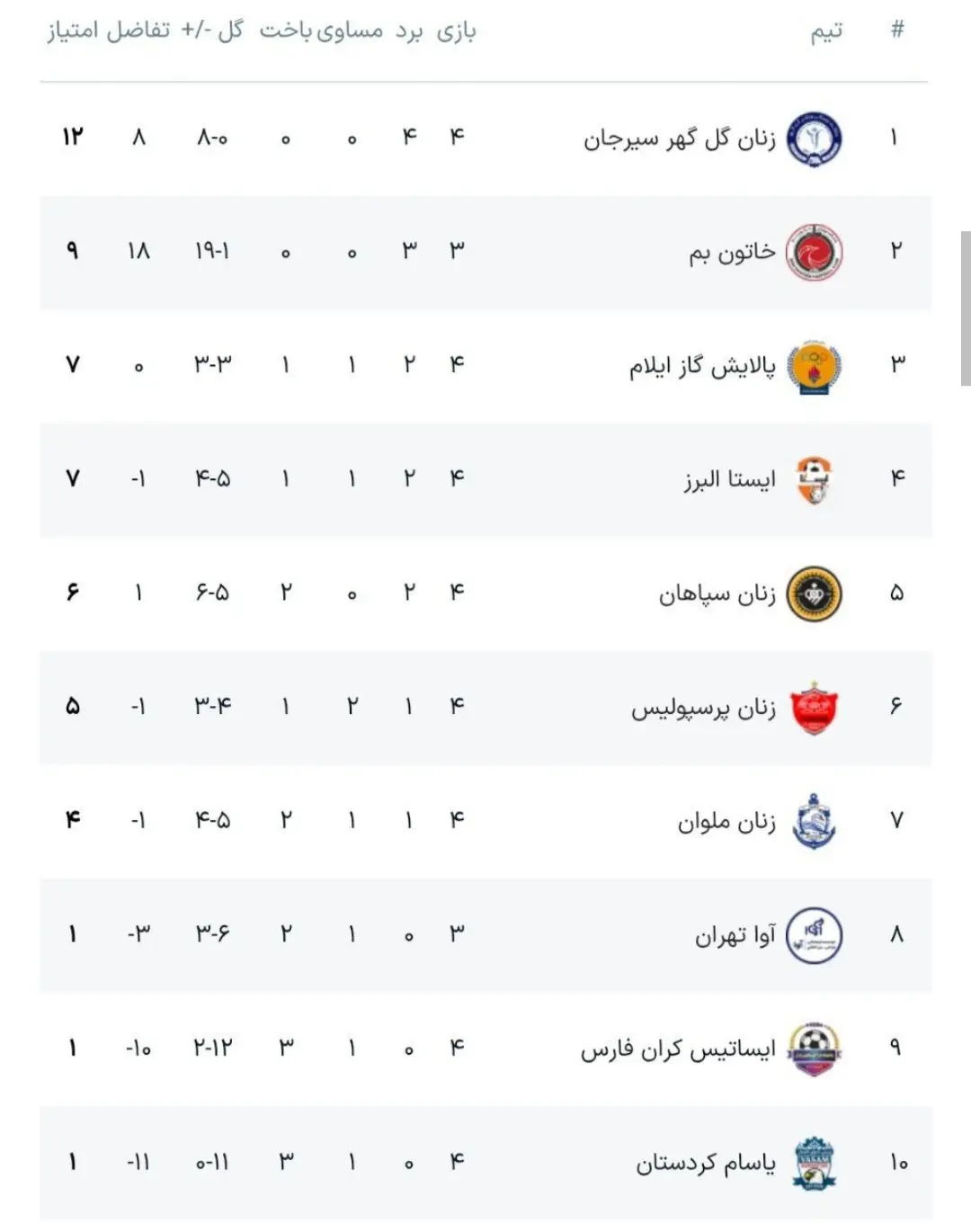
Task: Click the Yasam Kurdistan team logo
Action: [x=814, y=1163]
